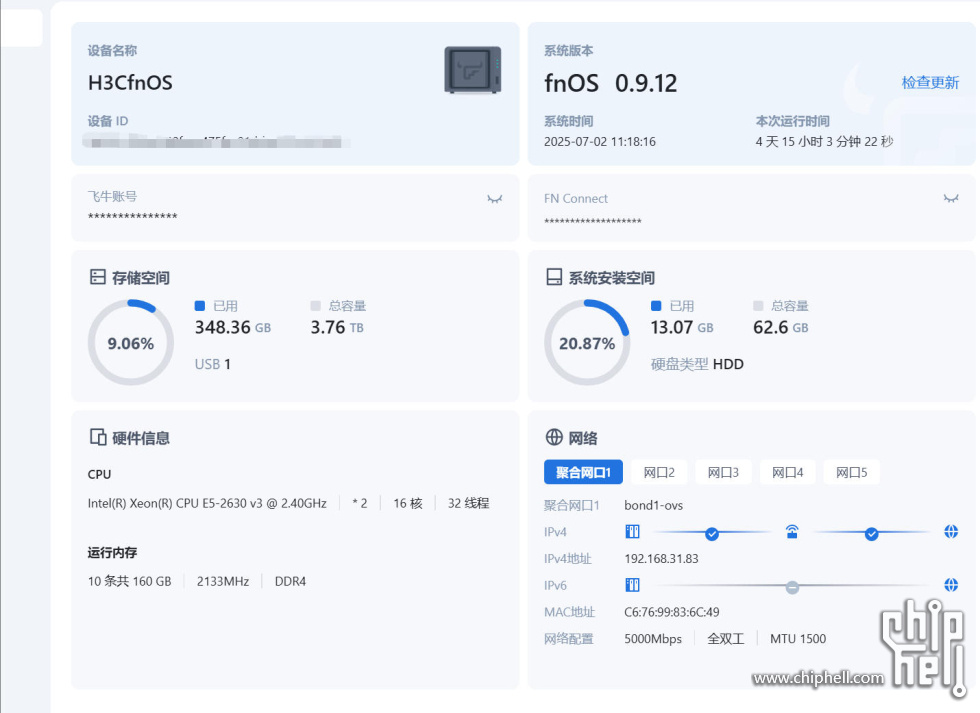Click the second checkmark status dot in the IPv4 row
This screenshot has width=980, height=713.
pyautogui.click(x=871, y=534)
